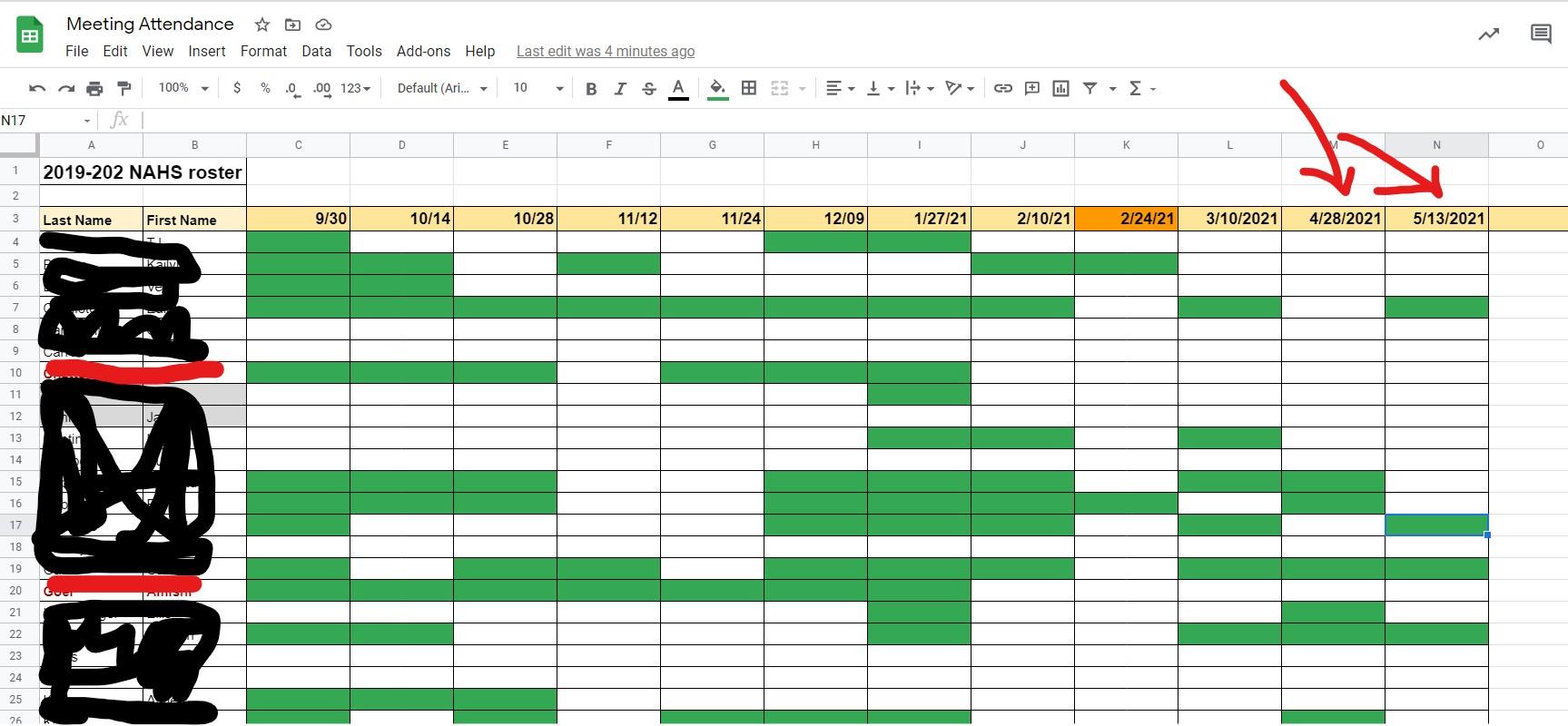
Task: Click the Name box showing N17
Action: coord(46,120)
